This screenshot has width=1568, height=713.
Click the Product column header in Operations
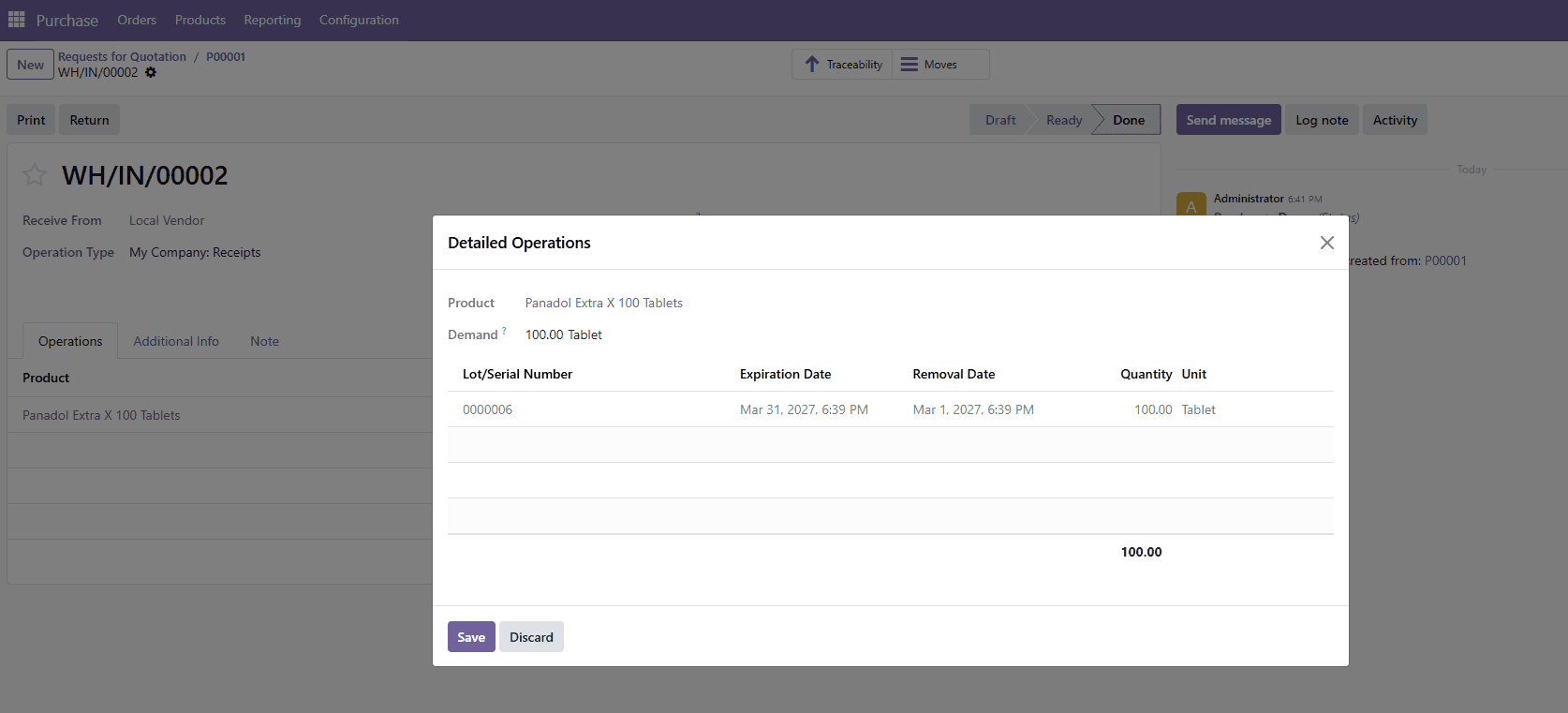(46, 378)
